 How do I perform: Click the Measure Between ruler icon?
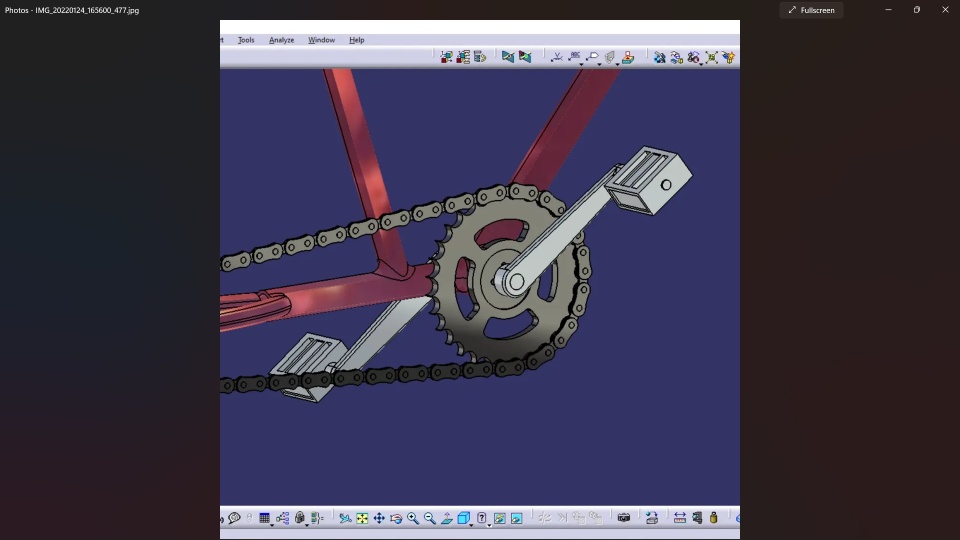tap(680, 518)
